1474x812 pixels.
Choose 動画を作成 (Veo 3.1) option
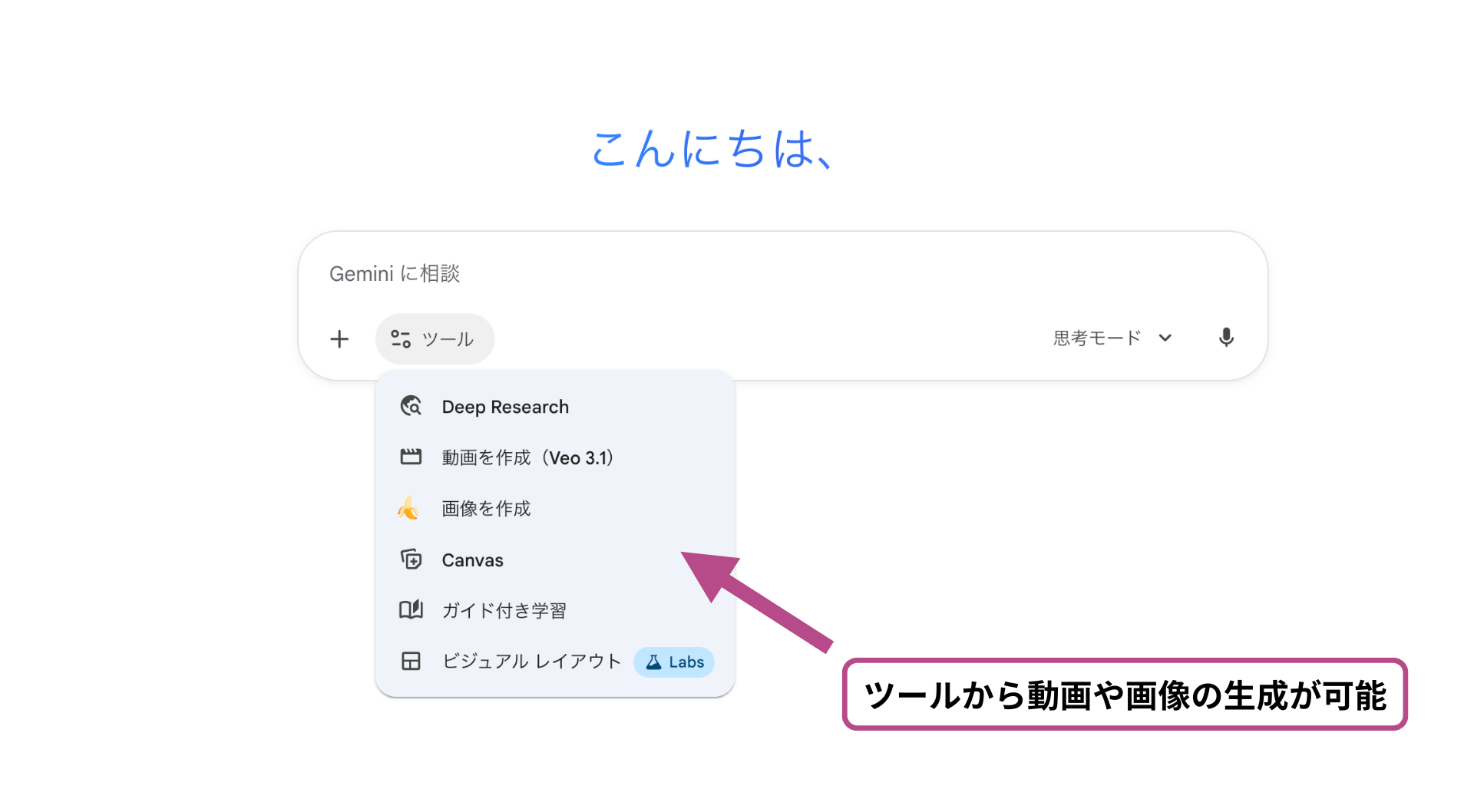528,458
